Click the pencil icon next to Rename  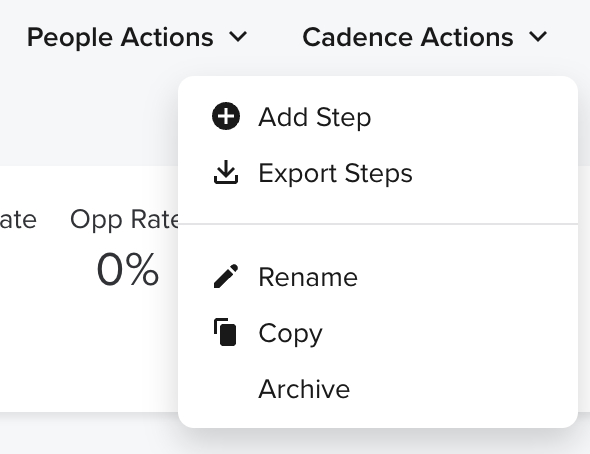[x=226, y=276]
